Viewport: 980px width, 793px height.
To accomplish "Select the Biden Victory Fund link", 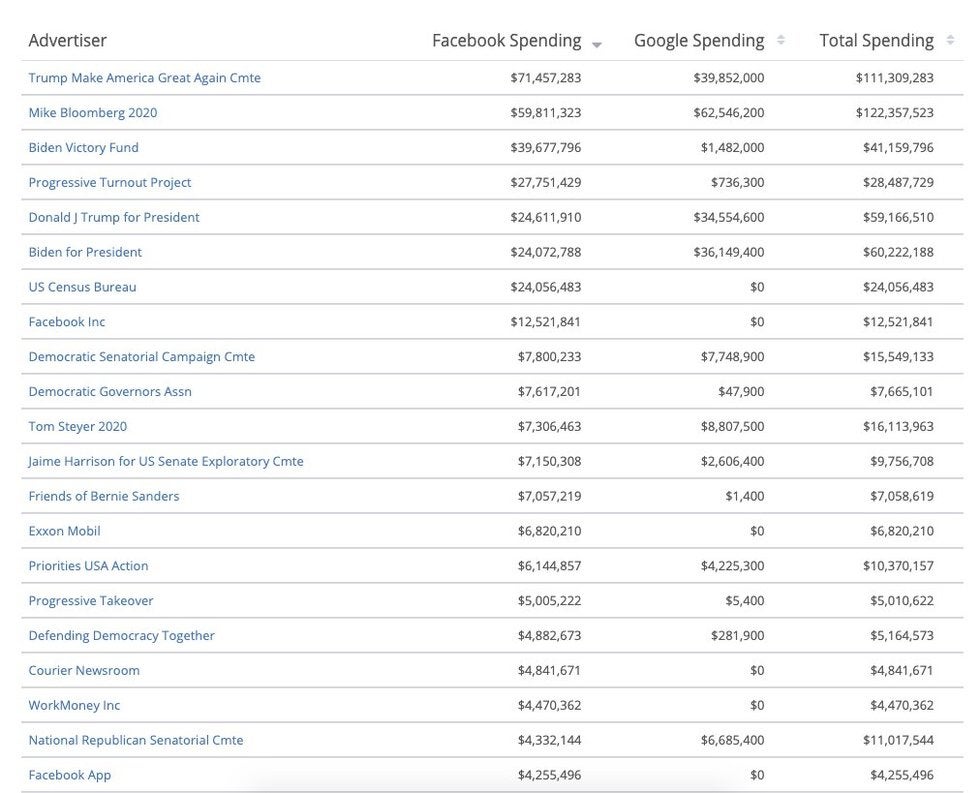I will point(84,148).
